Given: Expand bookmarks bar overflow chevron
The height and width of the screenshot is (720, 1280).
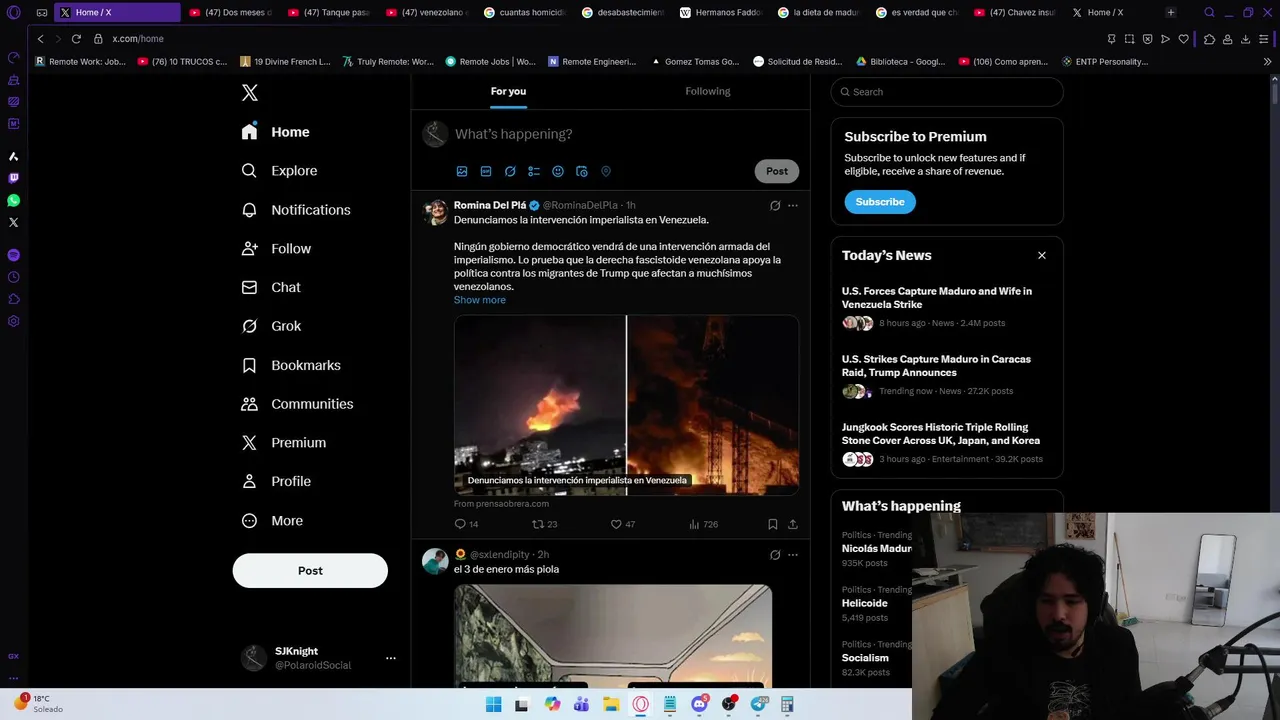Looking at the screenshot, I should point(1267,61).
